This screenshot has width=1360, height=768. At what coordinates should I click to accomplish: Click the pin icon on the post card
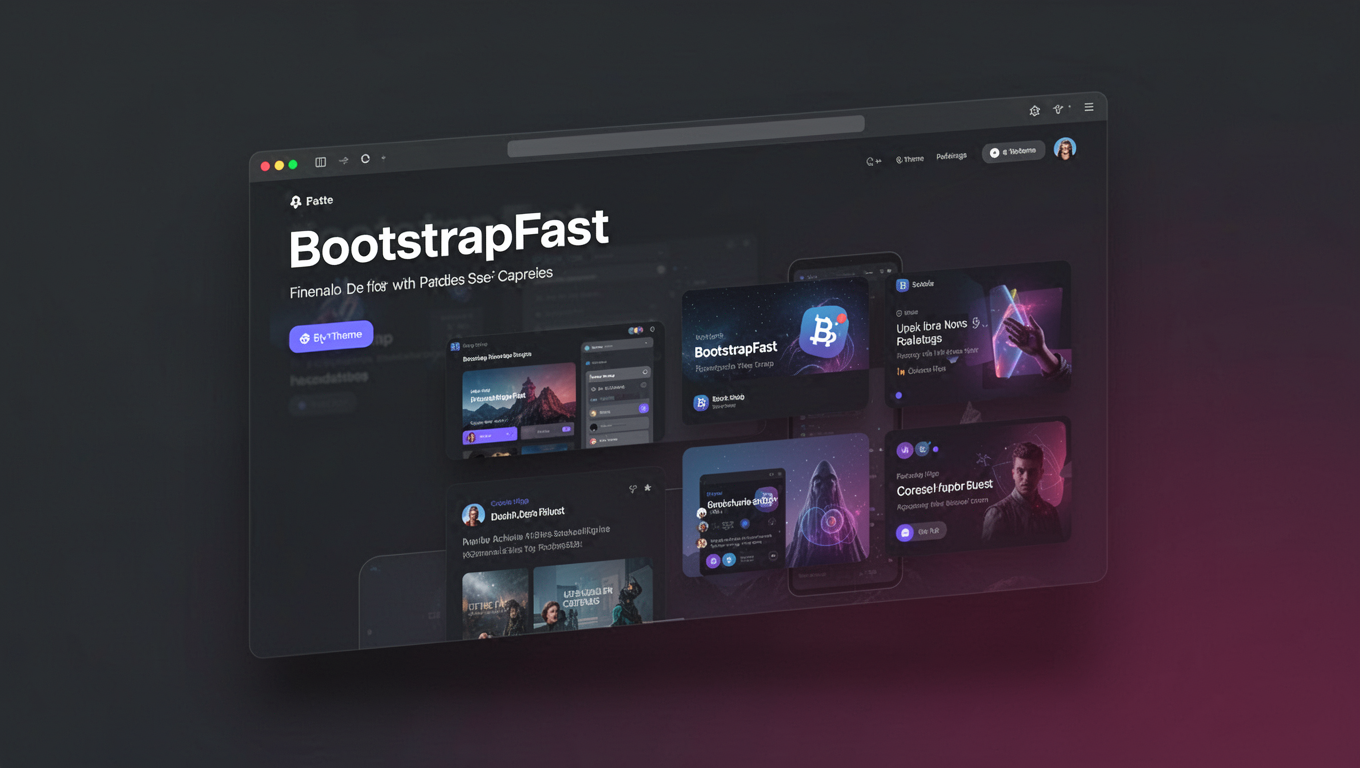632,489
